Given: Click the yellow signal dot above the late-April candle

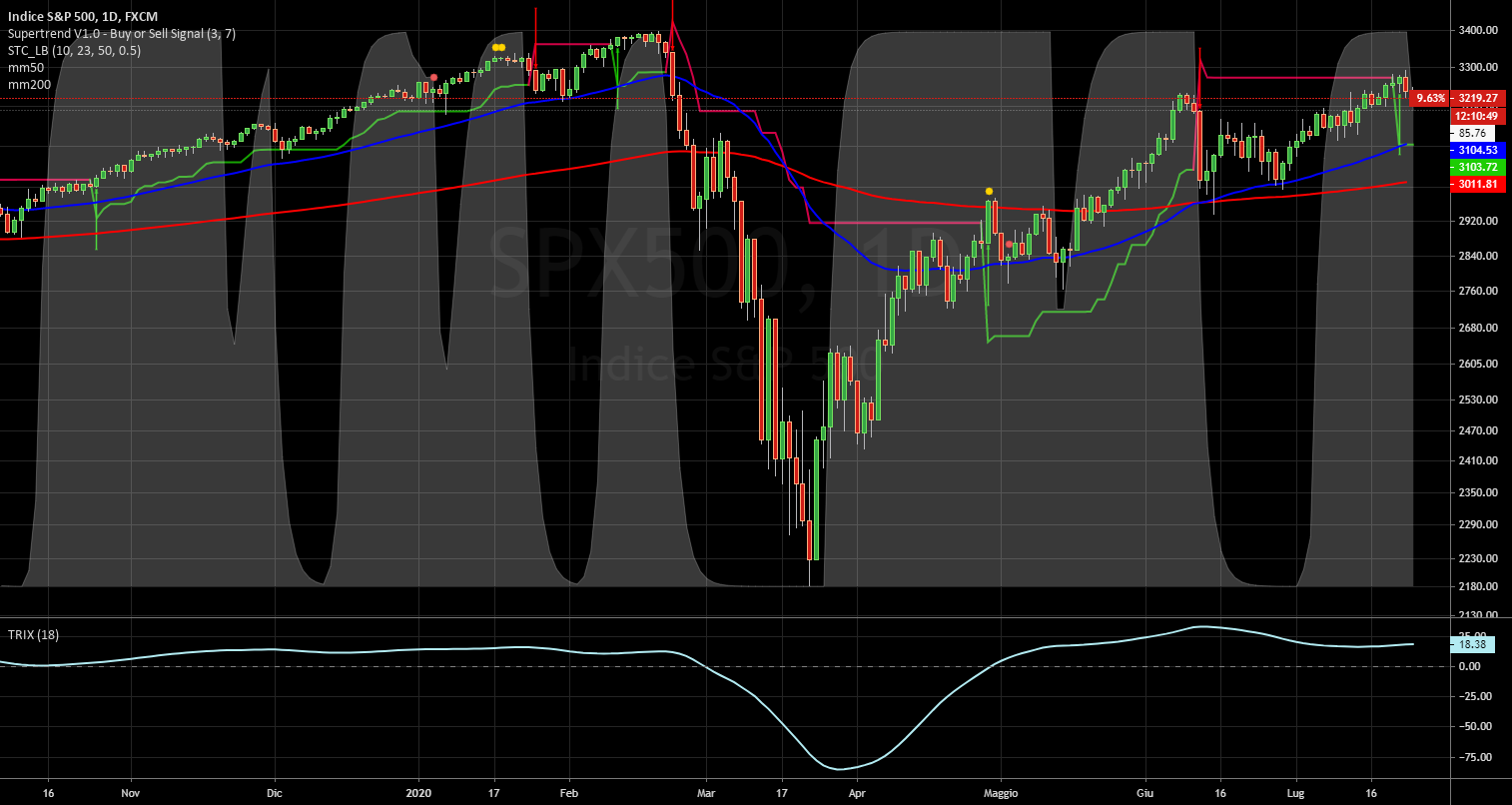Looking at the screenshot, I should (x=989, y=191).
